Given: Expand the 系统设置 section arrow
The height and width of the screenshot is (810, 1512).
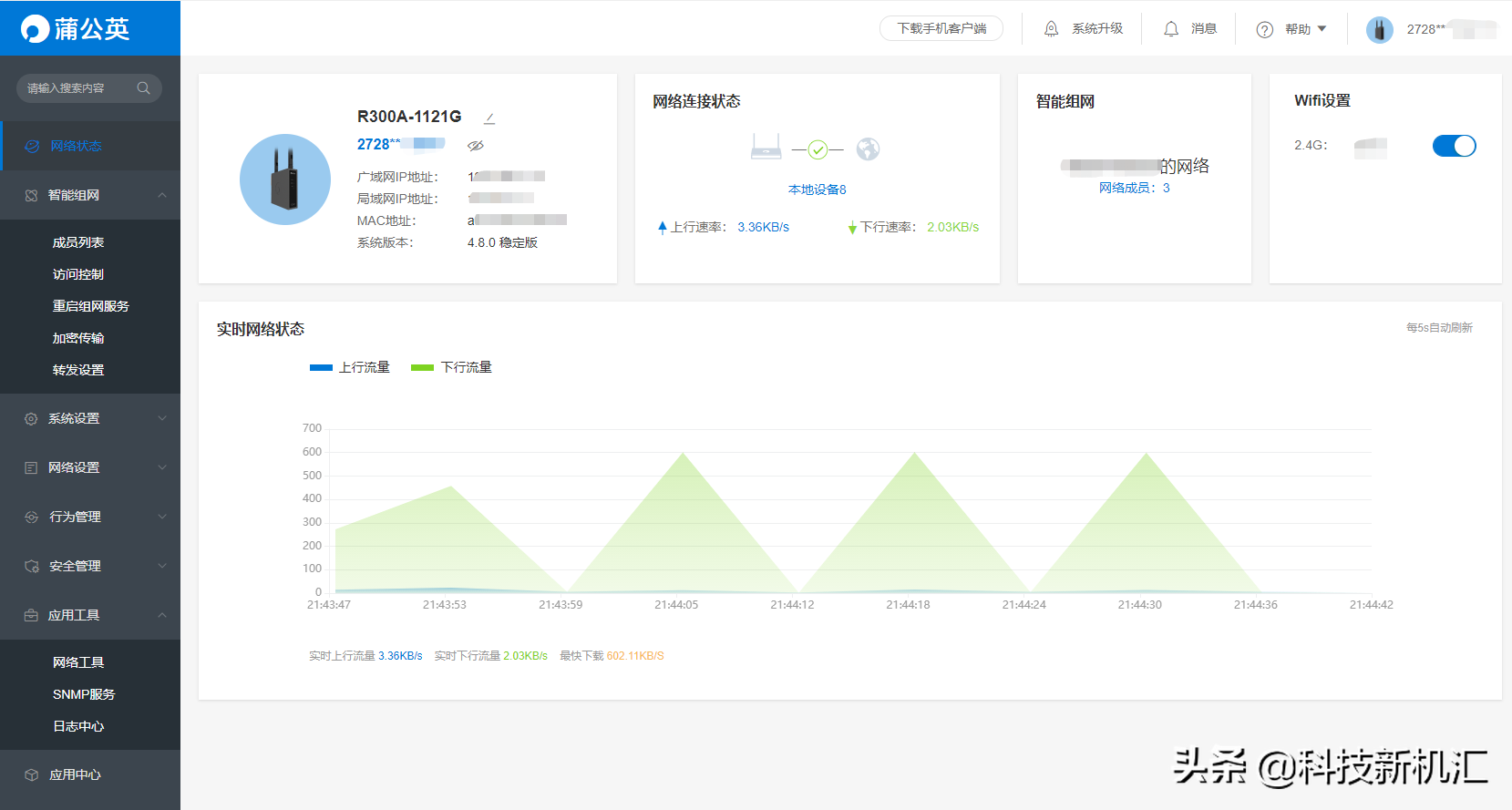Looking at the screenshot, I should click(x=162, y=418).
